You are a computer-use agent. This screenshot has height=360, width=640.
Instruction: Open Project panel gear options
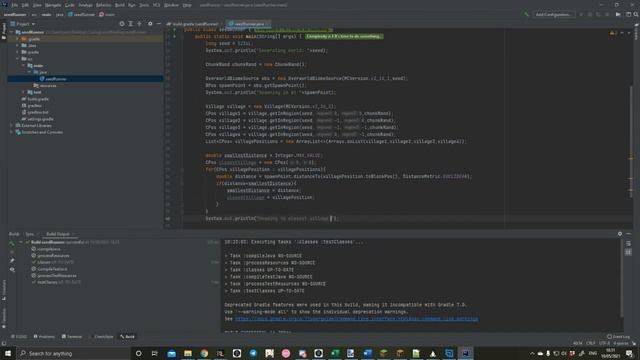point(150,24)
